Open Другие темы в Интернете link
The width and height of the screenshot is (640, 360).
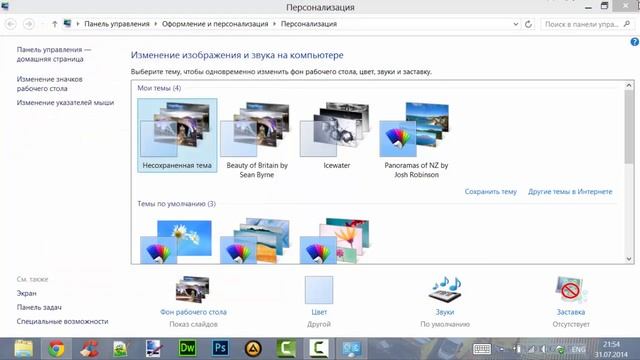570,191
